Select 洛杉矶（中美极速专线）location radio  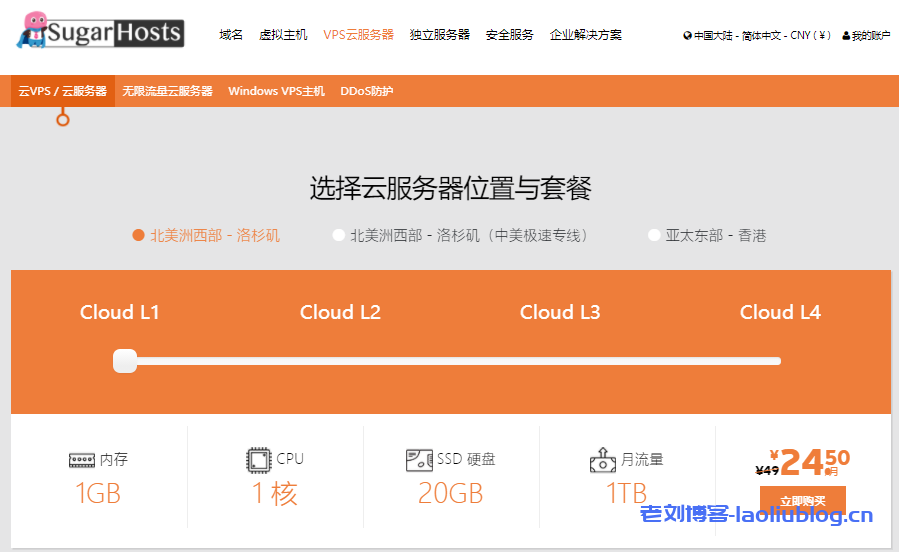point(339,236)
